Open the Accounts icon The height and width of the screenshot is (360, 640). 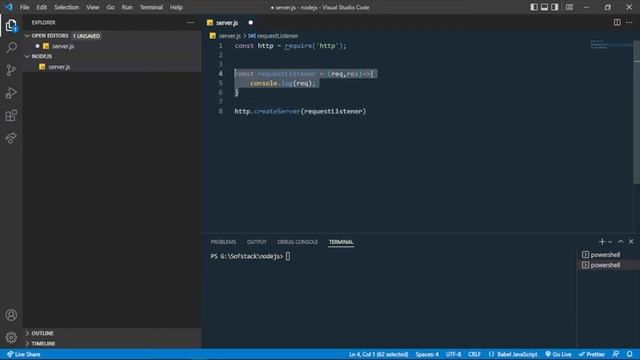pos(11,315)
